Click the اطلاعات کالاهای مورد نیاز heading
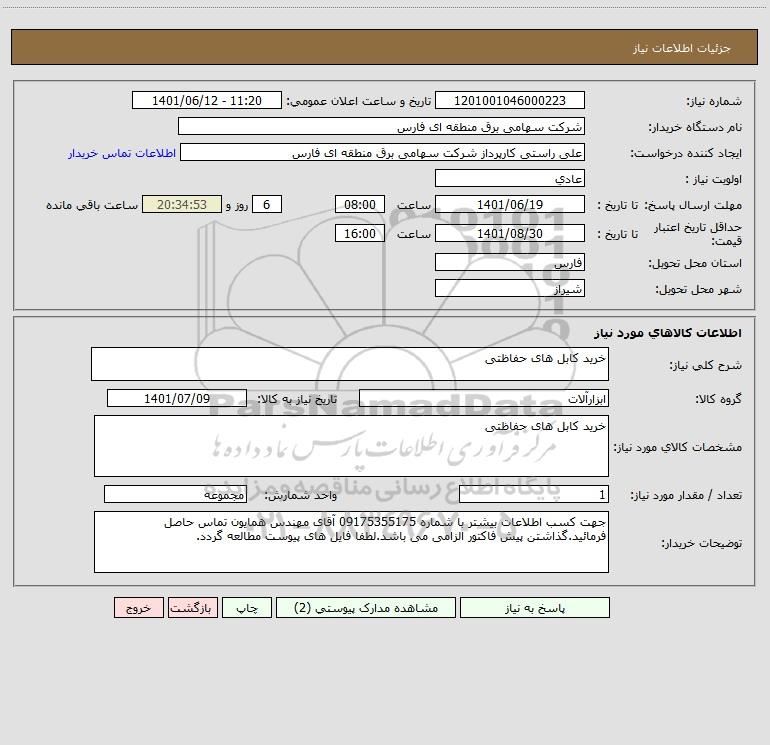The image size is (770, 745). click(x=668, y=333)
